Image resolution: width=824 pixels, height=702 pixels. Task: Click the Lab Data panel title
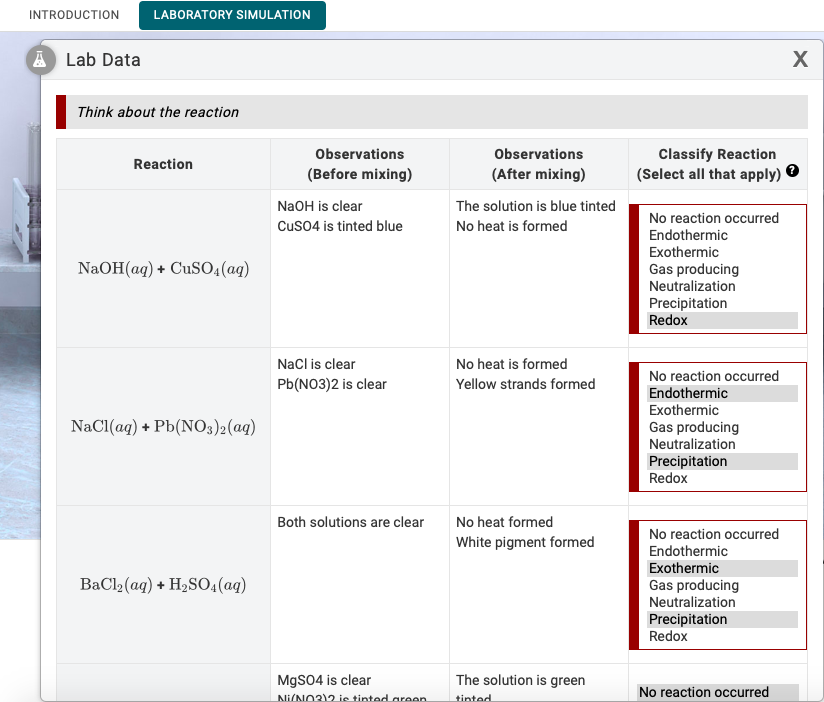[103, 60]
